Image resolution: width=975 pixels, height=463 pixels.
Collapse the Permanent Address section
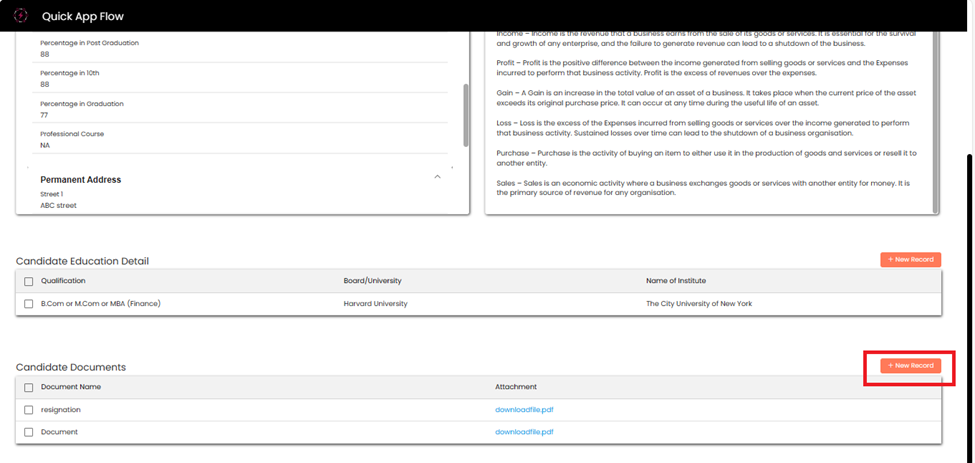point(437,177)
